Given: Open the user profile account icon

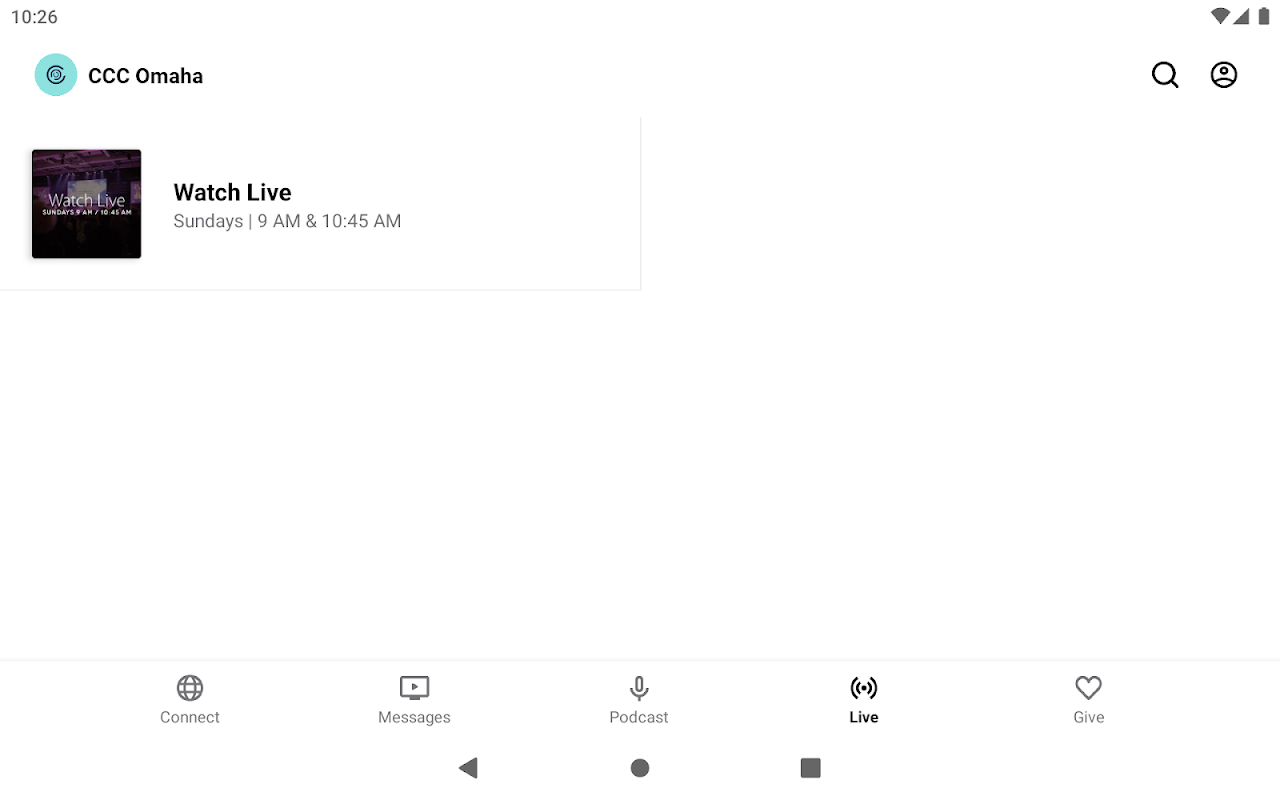Looking at the screenshot, I should coord(1224,75).
